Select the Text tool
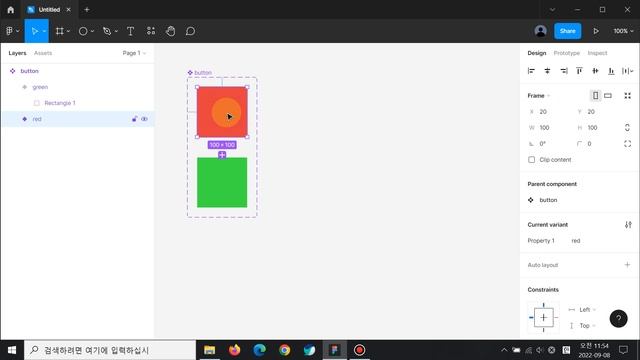The height and width of the screenshot is (360, 640). point(130,31)
